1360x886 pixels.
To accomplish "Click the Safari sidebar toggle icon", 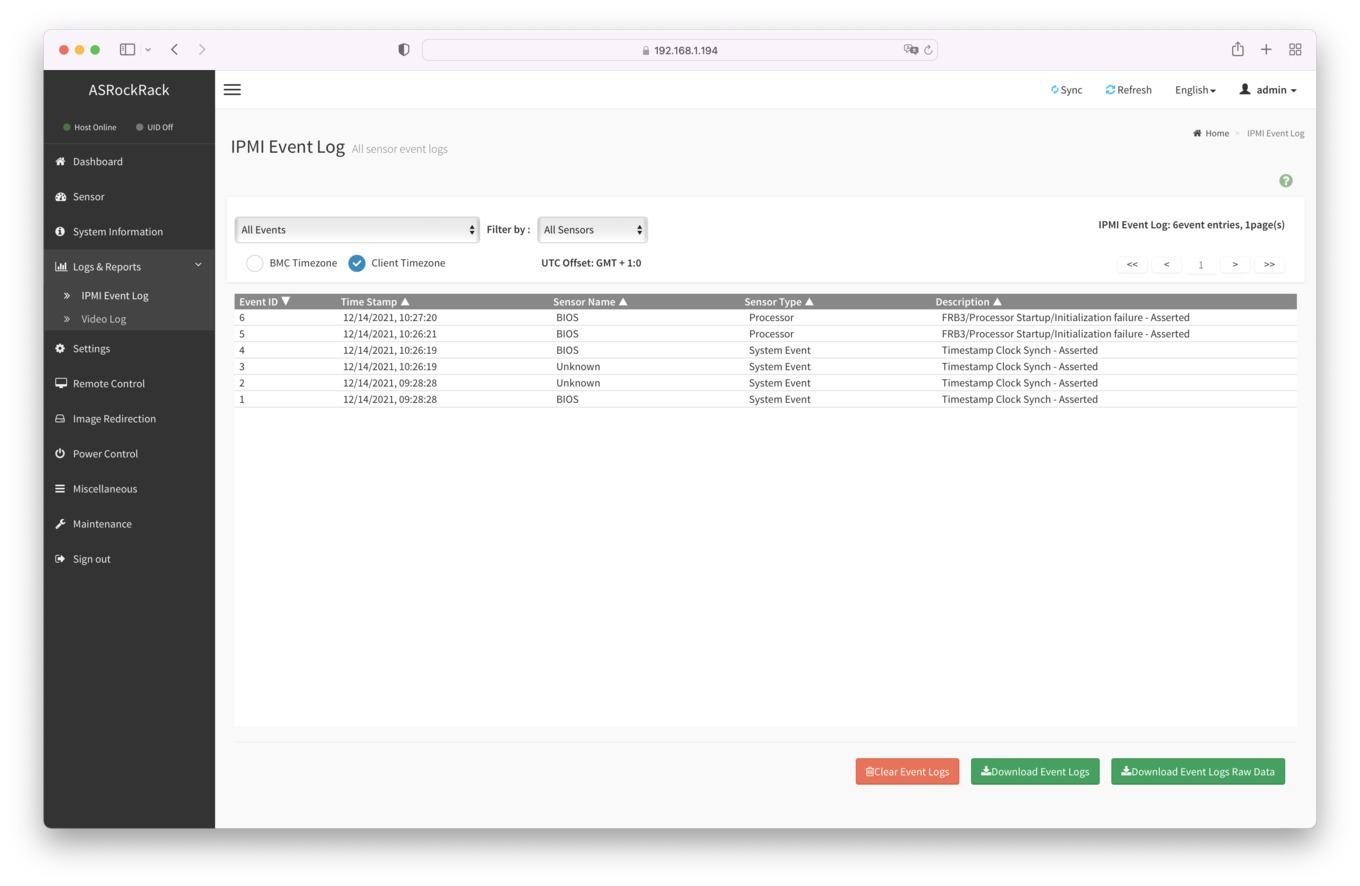I will [127, 49].
